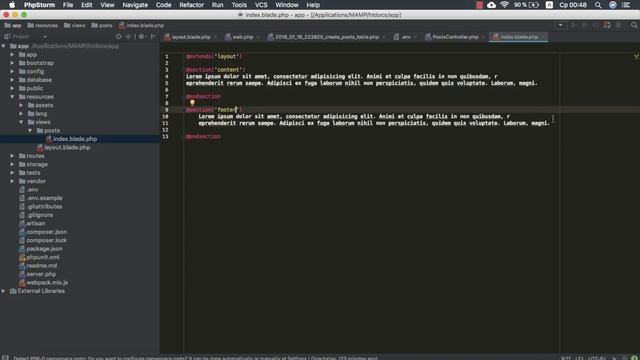Open the File menu
640x360 pixels.
(68, 5)
